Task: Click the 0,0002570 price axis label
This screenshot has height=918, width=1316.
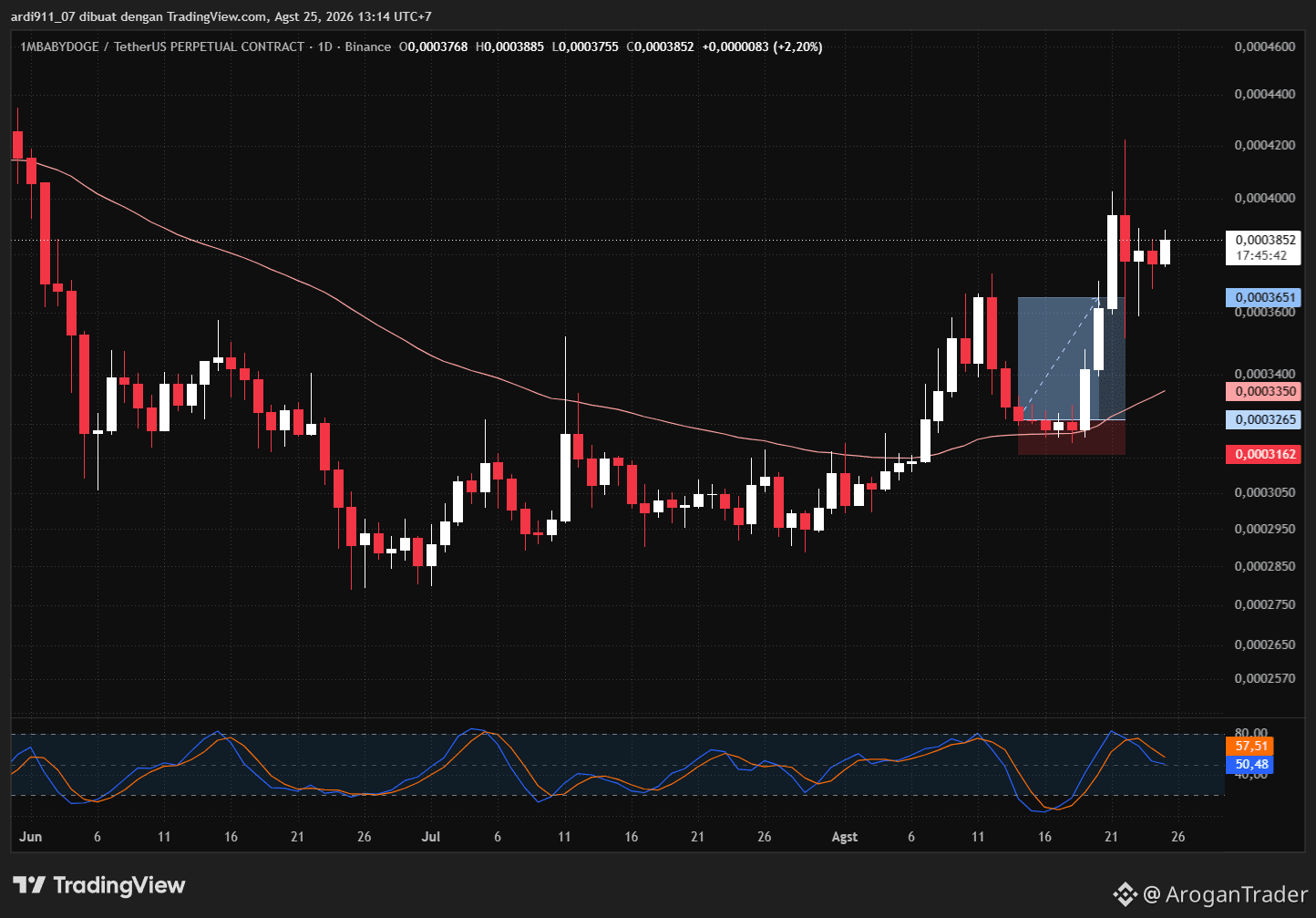Action: [x=1265, y=678]
